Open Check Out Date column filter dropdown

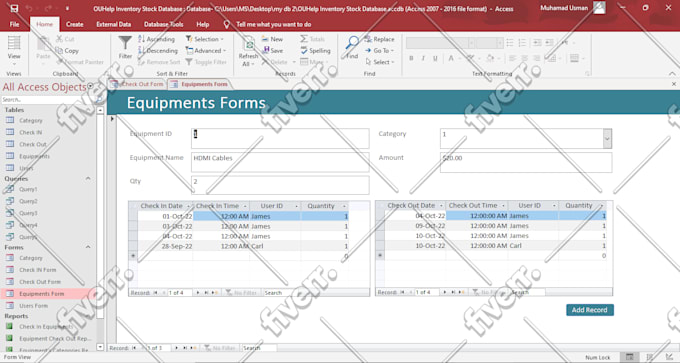[441, 206]
